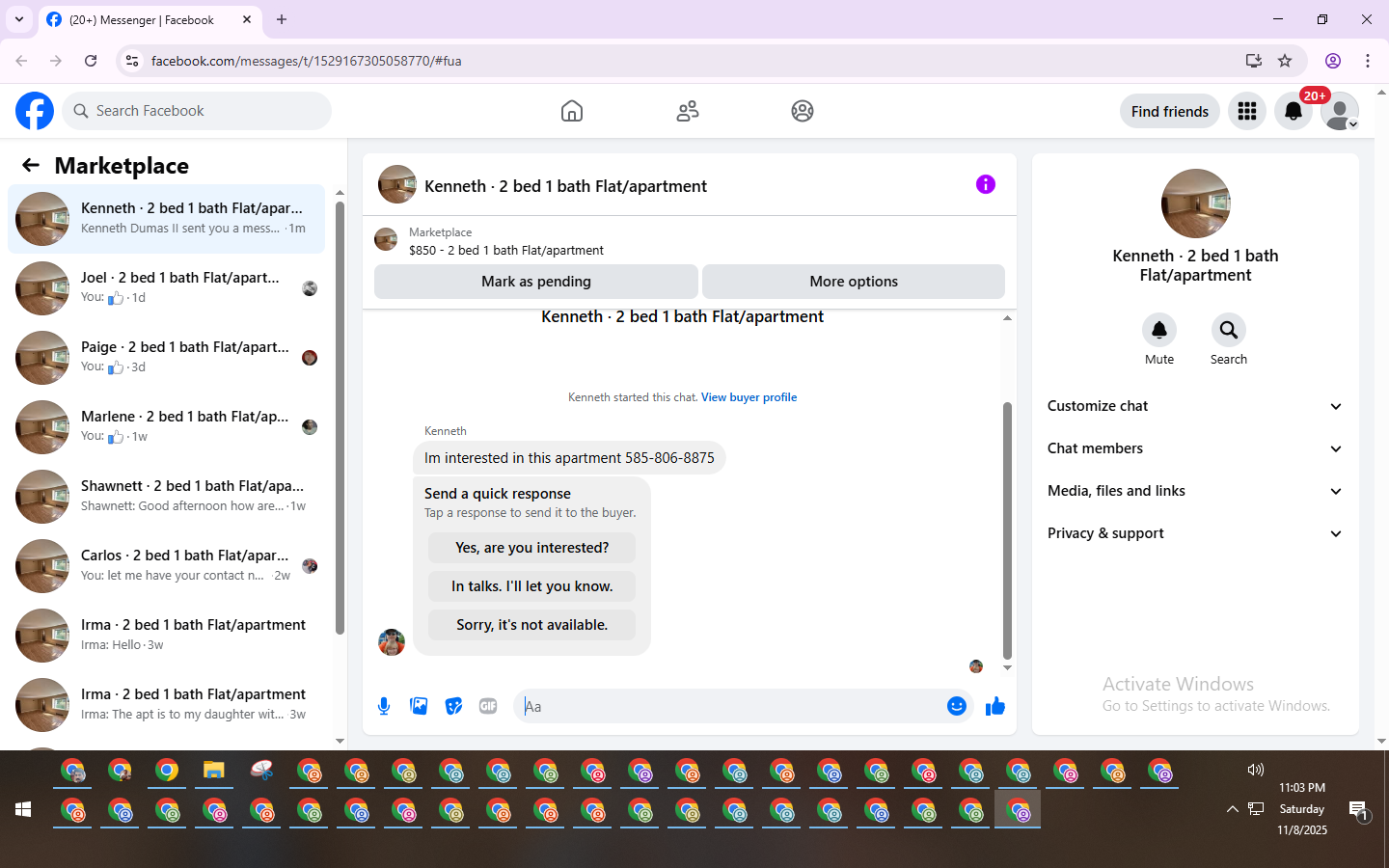Open the notifications bell icon
The height and width of the screenshot is (868, 1389).
coord(1294,111)
